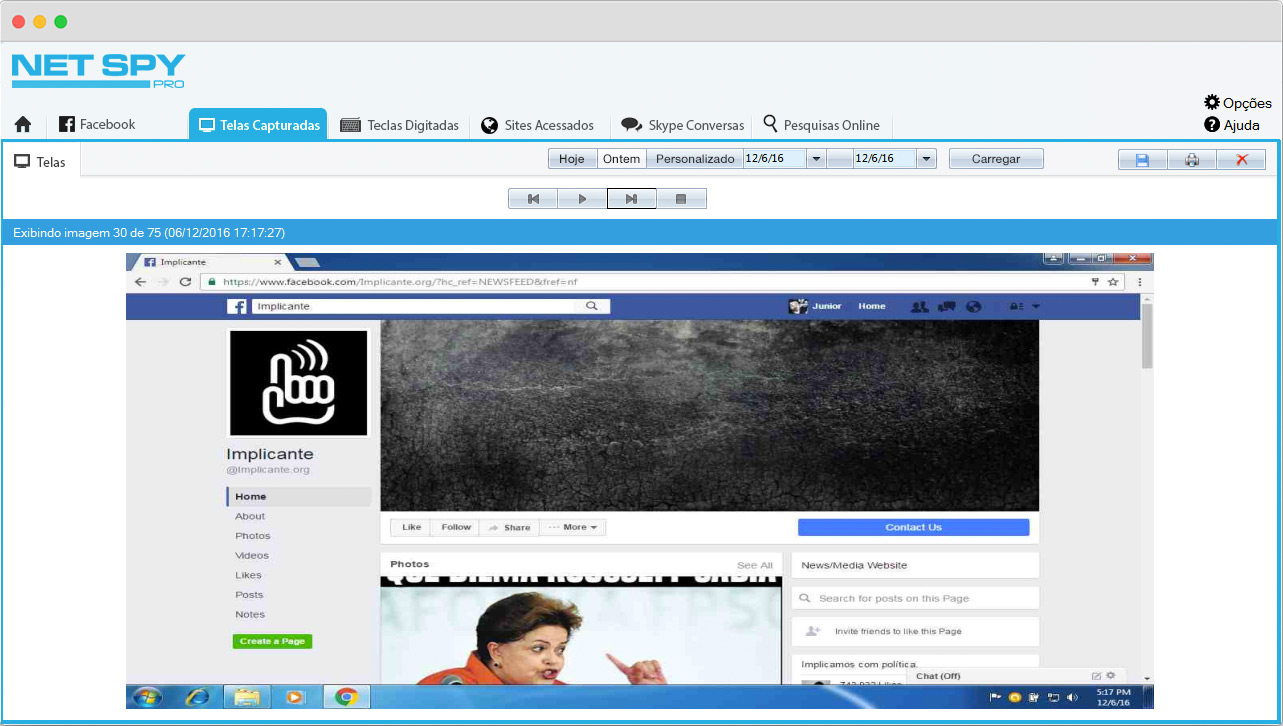Jump to the first captured image
Image resolution: width=1283 pixels, height=726 pixels.
533,199
